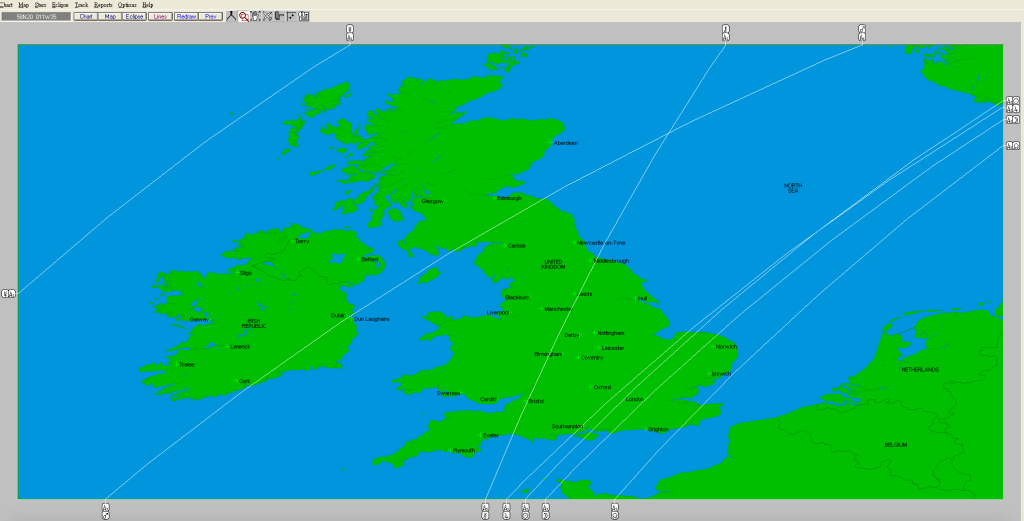Switch view with the Map toolbar button

pyautogui.click(x=110, y=16)
